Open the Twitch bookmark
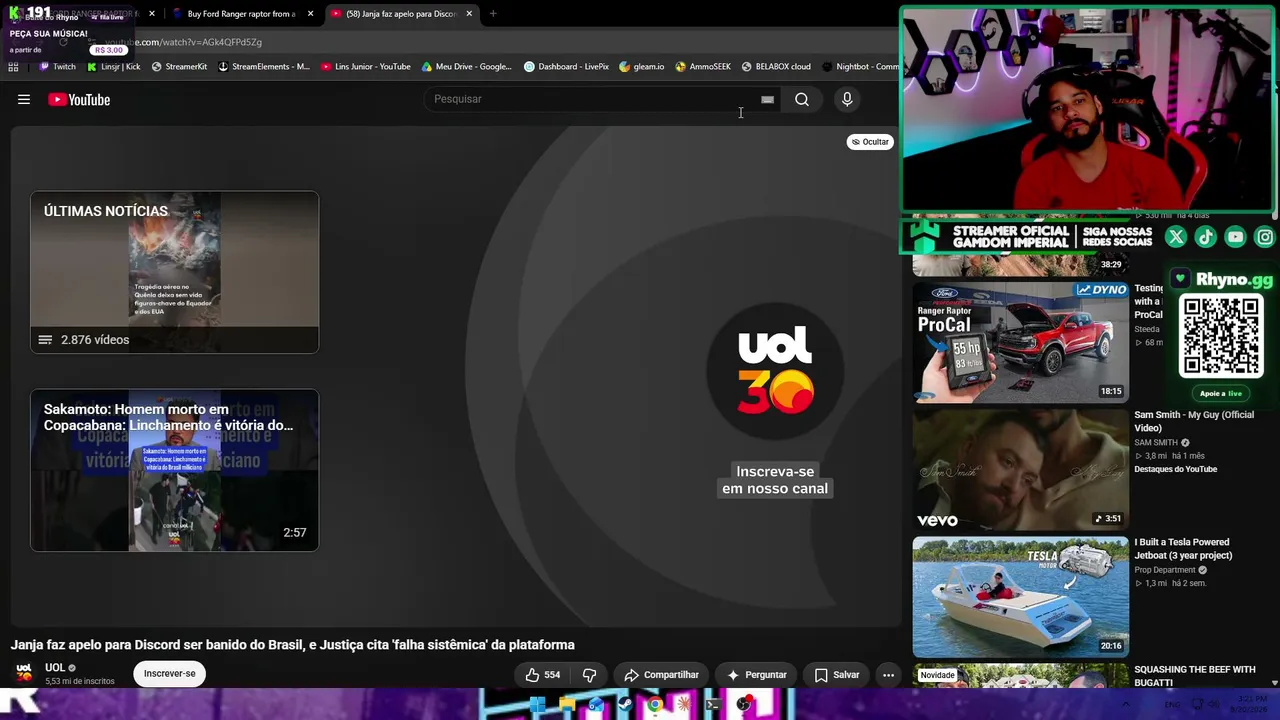 tap(57, 67)
